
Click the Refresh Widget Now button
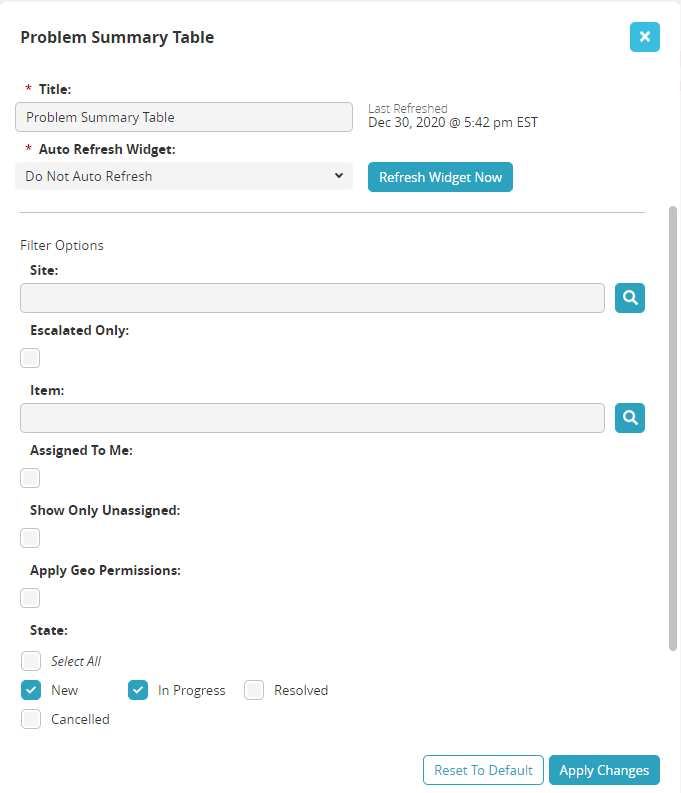[x=440, y=177]
